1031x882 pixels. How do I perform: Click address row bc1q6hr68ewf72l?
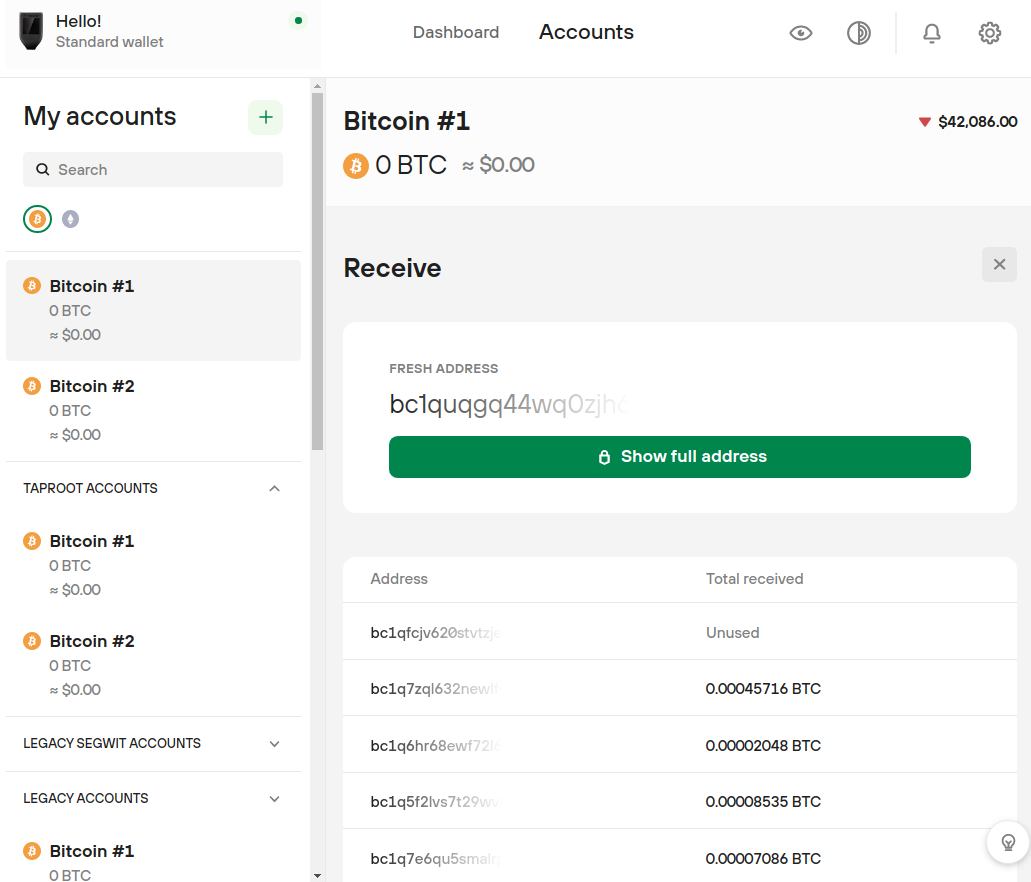pyautogui.click(x=680, y=745)
